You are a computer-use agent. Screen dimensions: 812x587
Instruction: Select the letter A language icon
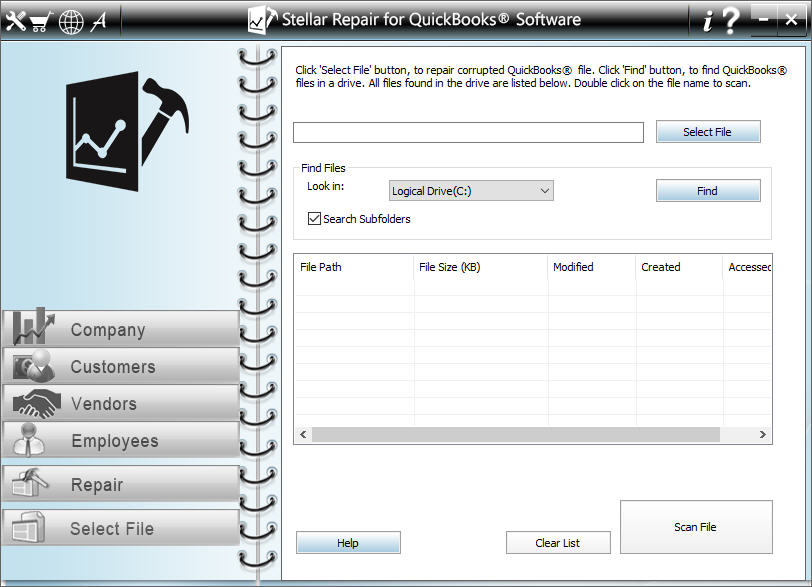(100, 20)
